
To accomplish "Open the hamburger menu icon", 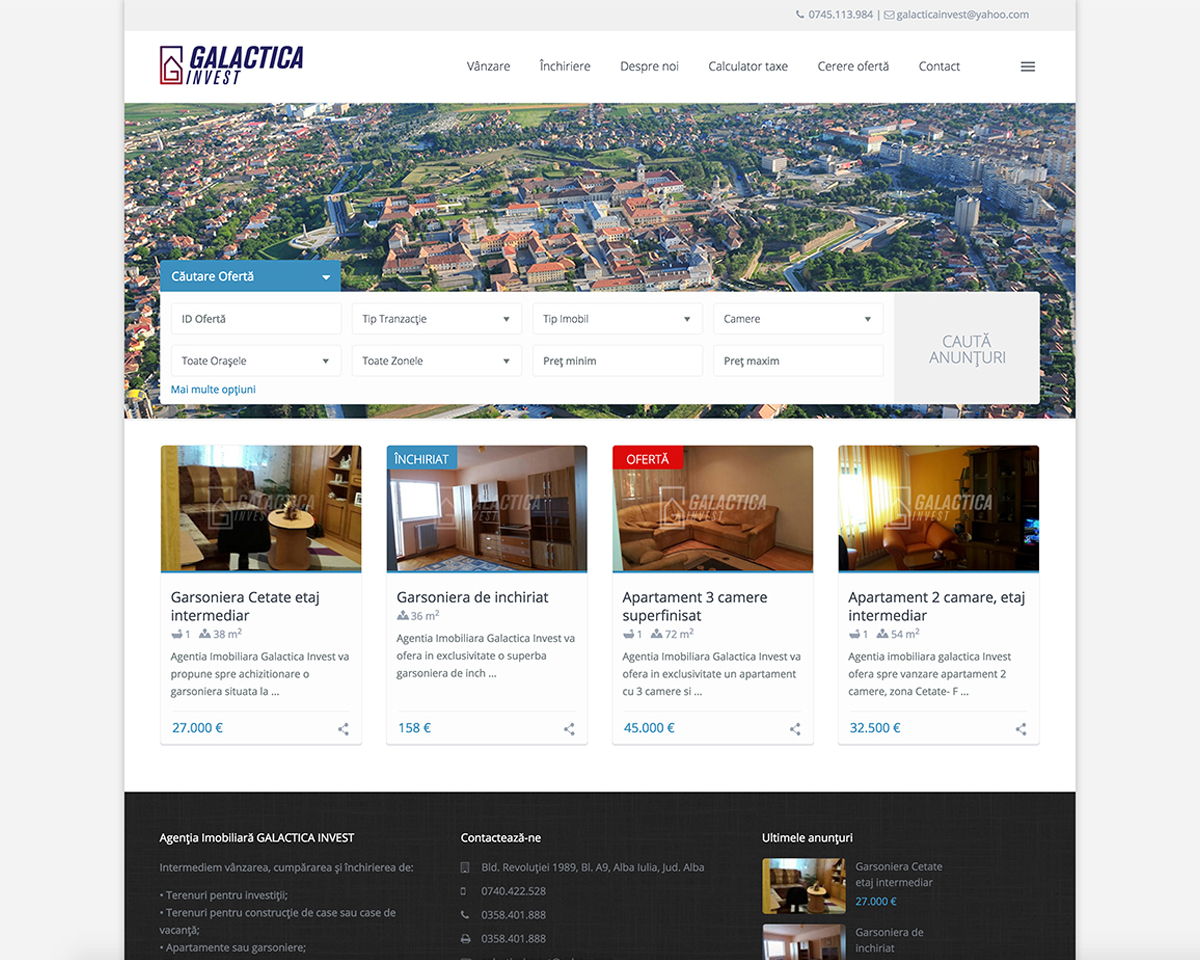I will click(1027, 67).
